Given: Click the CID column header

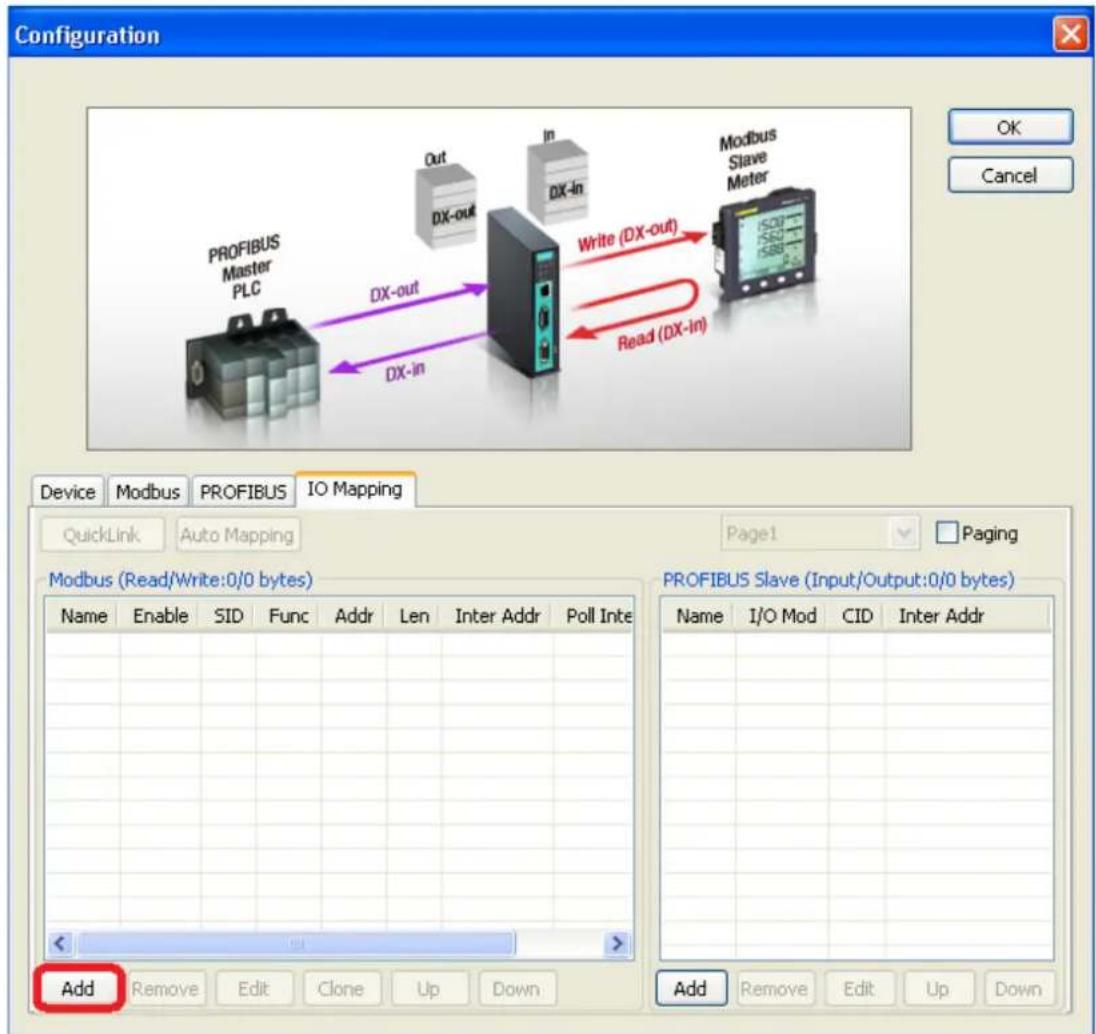Looking at the screenshot, I should tap(857, 616).
